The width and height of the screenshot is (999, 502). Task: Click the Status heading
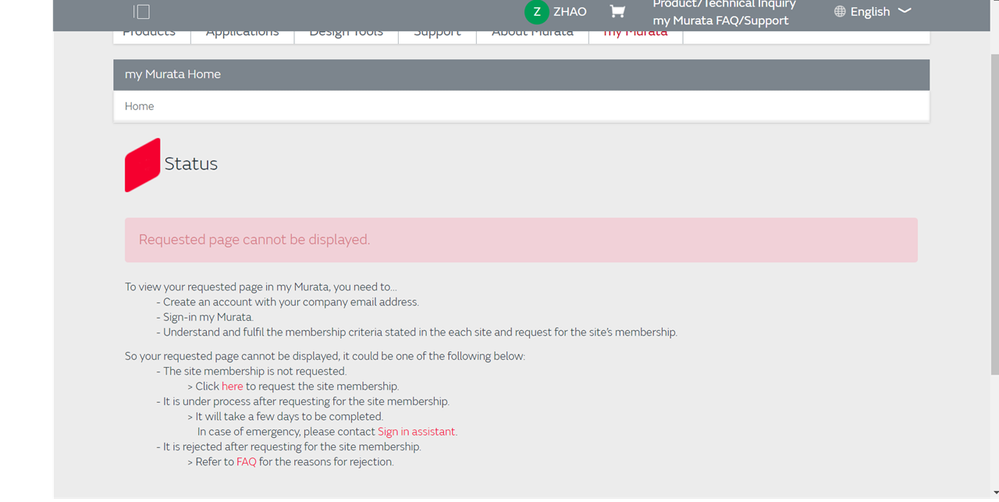(190, 164)
